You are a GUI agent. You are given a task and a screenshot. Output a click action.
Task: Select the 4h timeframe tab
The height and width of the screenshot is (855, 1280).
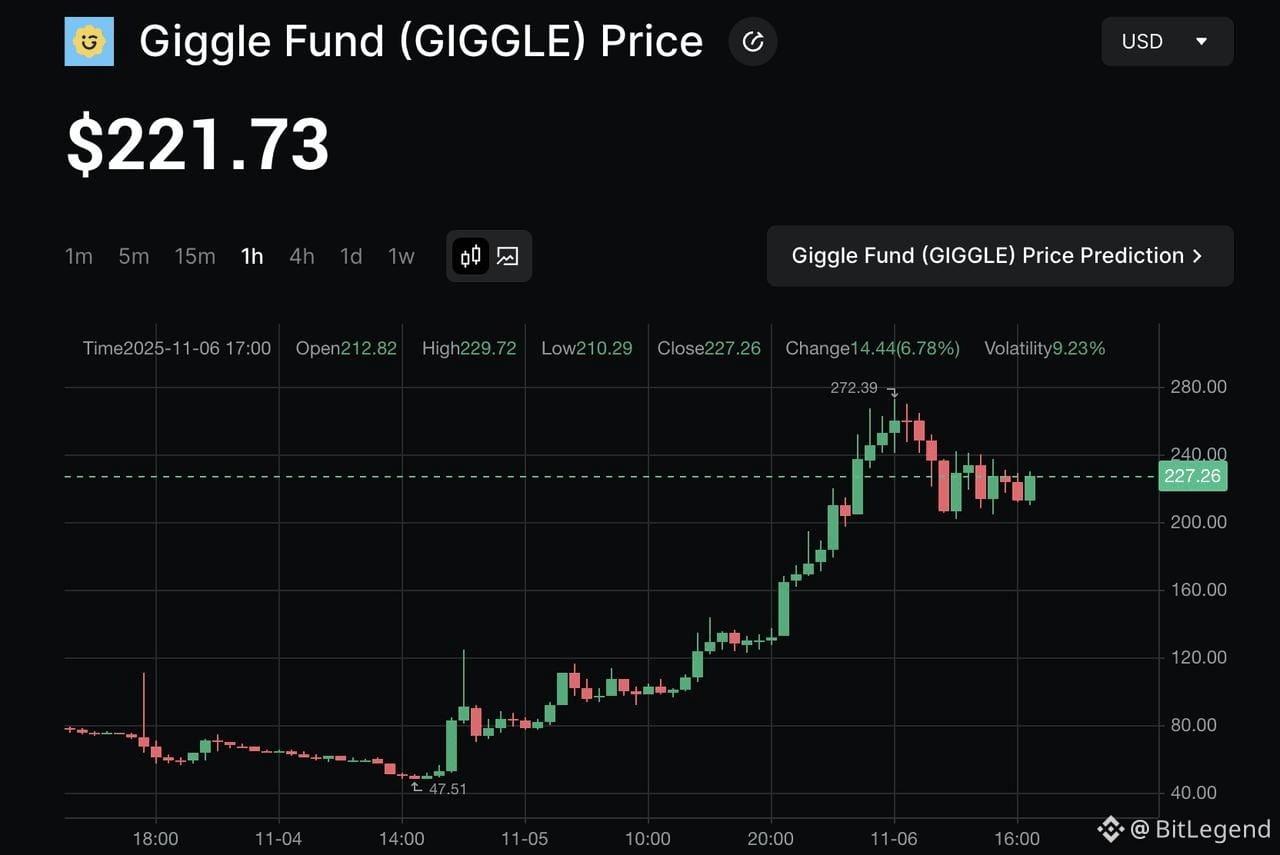pos(302,256)
